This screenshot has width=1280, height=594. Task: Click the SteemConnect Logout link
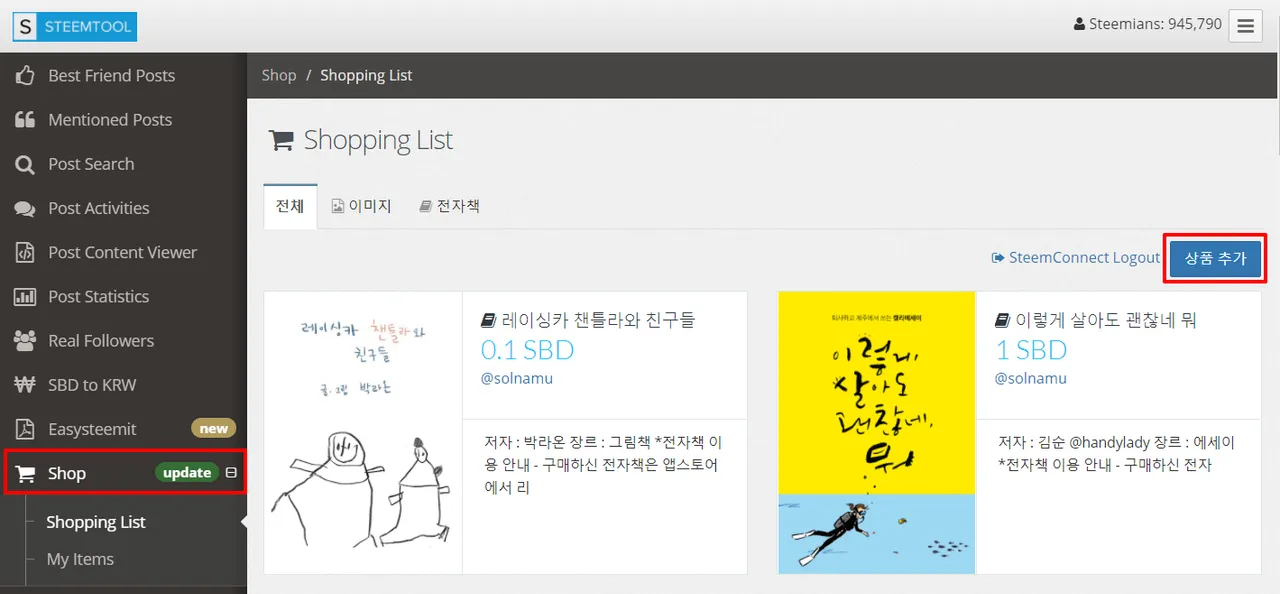click(1075, 258)
